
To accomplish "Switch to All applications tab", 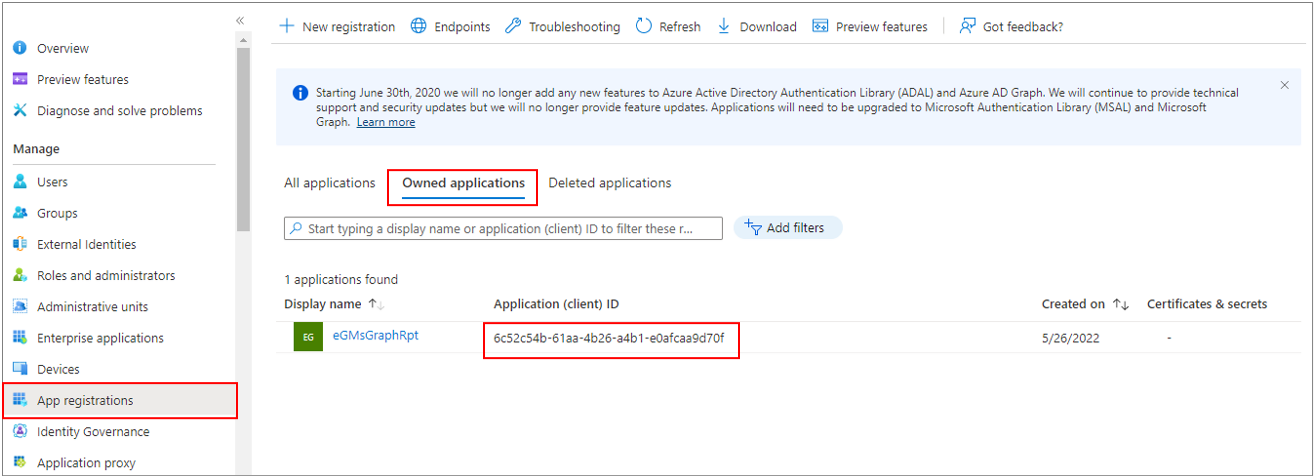I will (x=330, y=183).
